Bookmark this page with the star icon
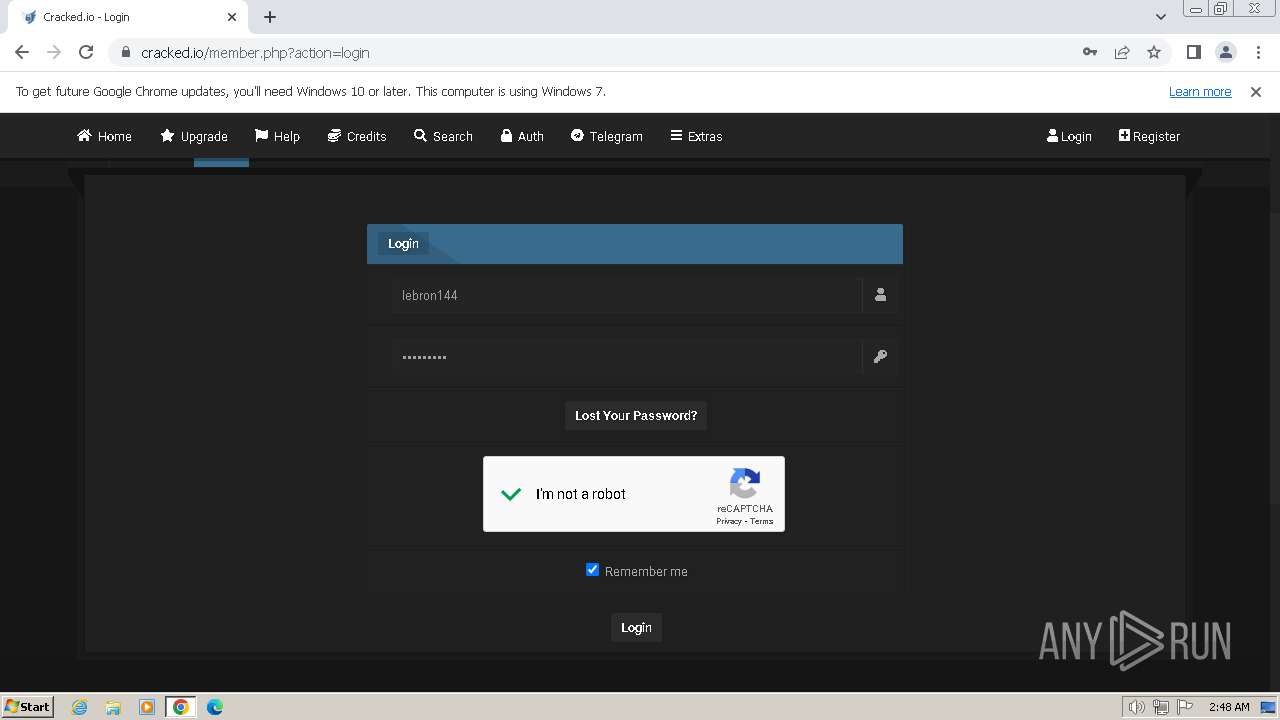Screen dimensions: 1280x720 [1154, 52]
